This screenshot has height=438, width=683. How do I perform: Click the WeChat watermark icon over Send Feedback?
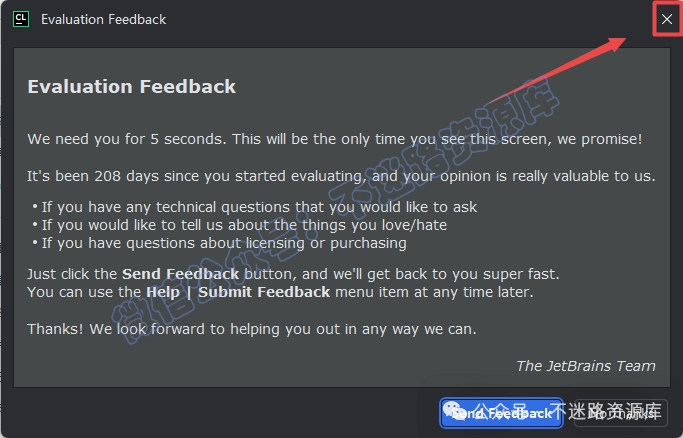[453, 411]
